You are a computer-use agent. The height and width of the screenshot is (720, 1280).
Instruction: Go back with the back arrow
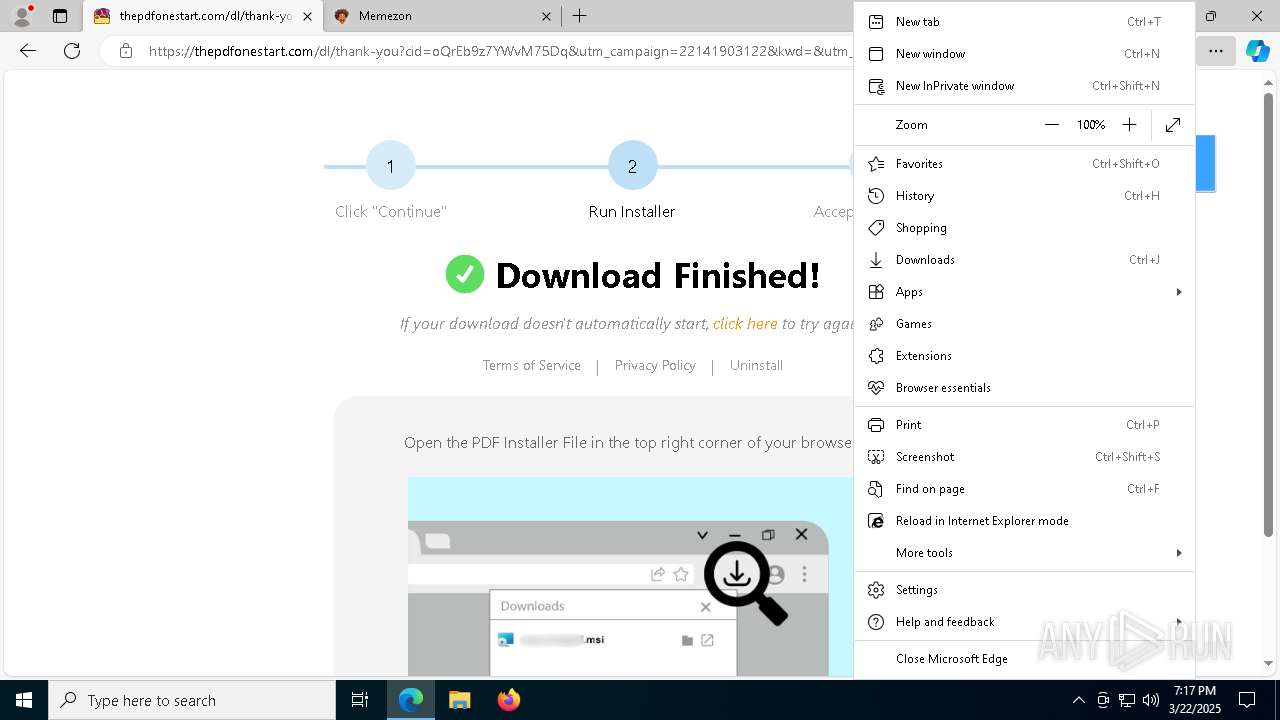[28, 51]
